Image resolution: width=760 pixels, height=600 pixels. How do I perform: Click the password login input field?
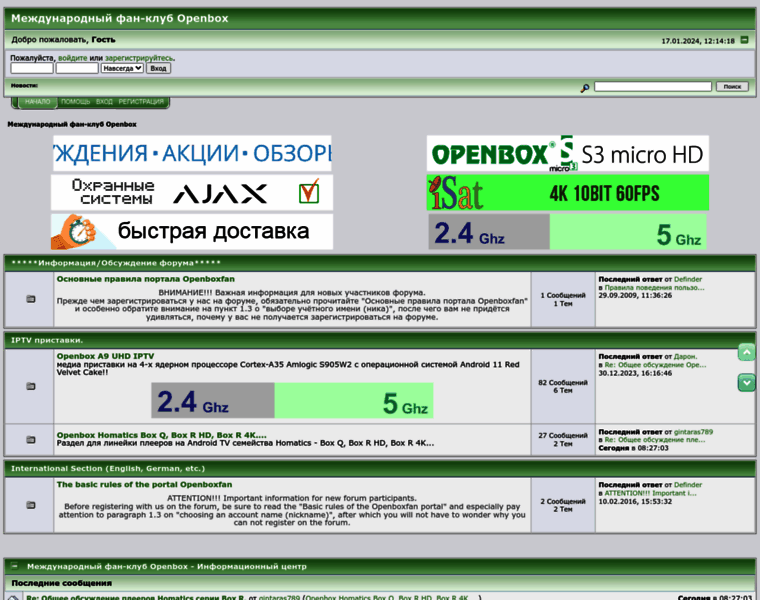(x=77, y=68)
